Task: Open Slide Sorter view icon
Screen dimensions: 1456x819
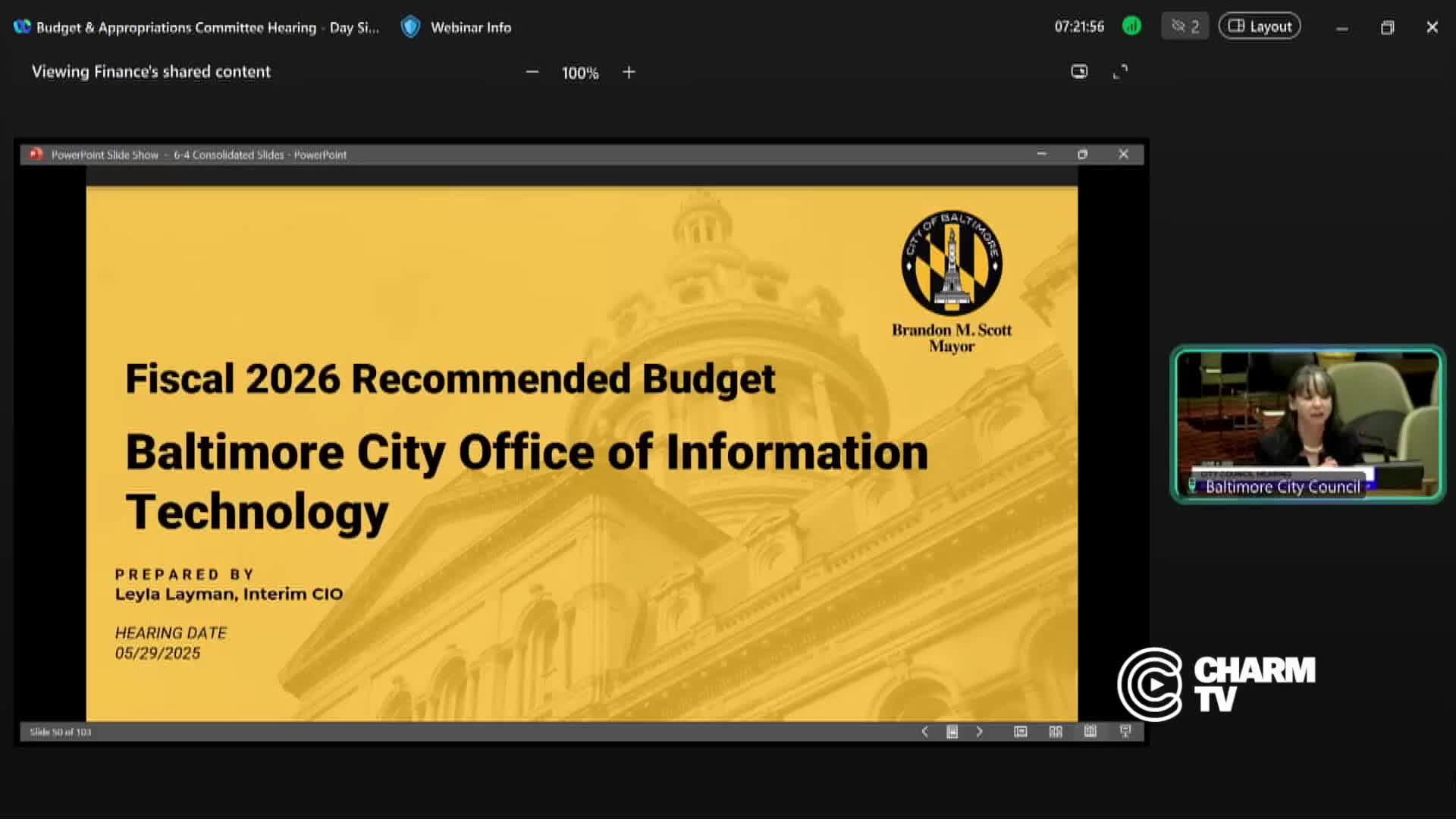Action: click(x=1055, y=732)
